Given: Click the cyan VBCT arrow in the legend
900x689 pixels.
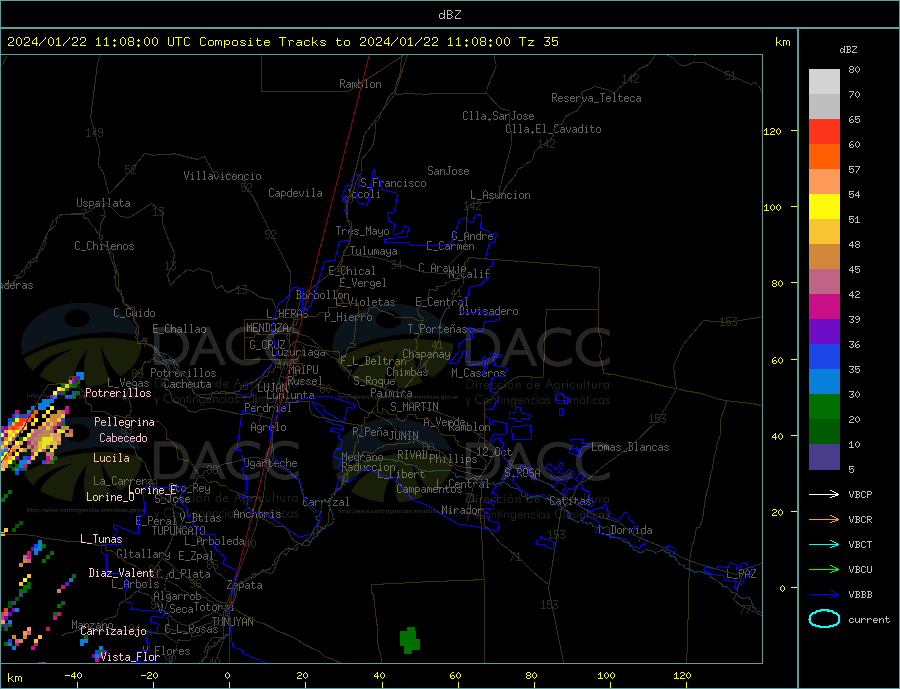Looking at the screenshot, I should coord(824,544).
